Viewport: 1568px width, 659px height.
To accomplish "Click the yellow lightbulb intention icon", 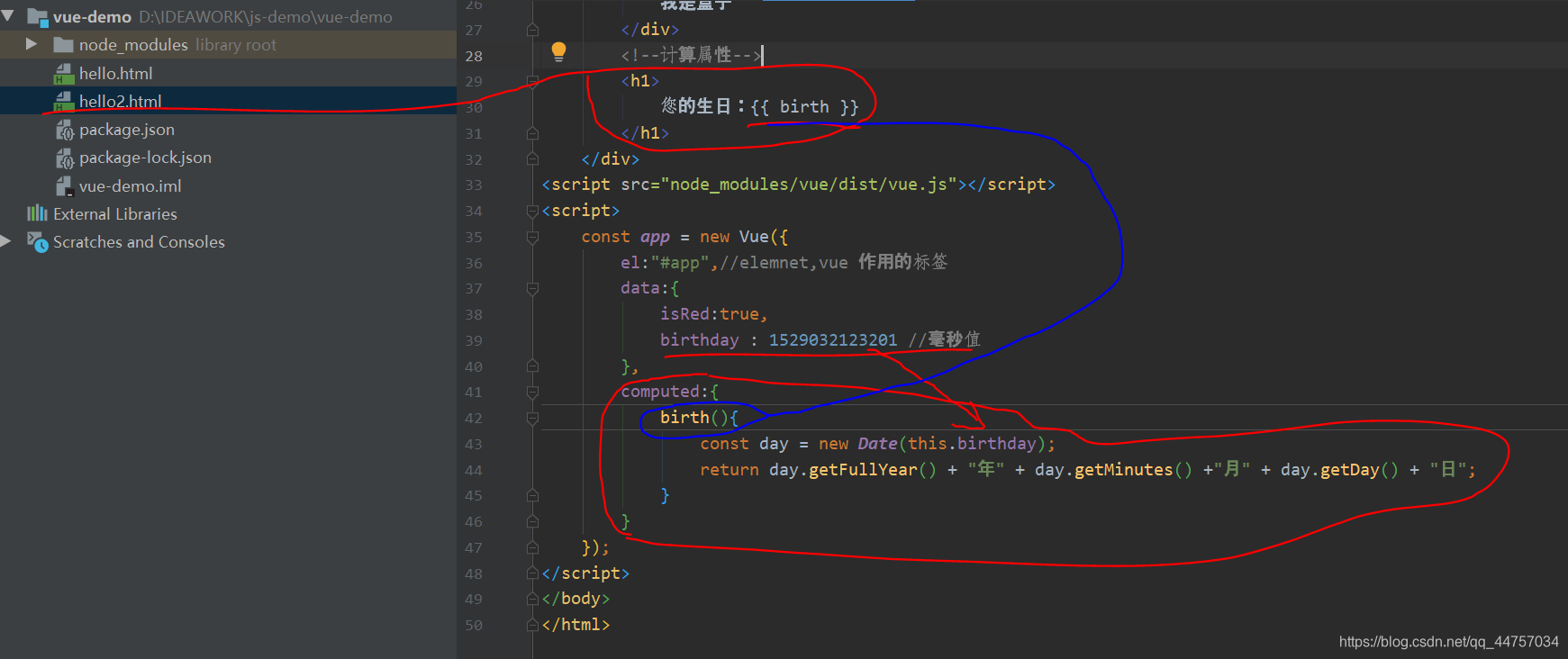I will (x=558, y=51).
